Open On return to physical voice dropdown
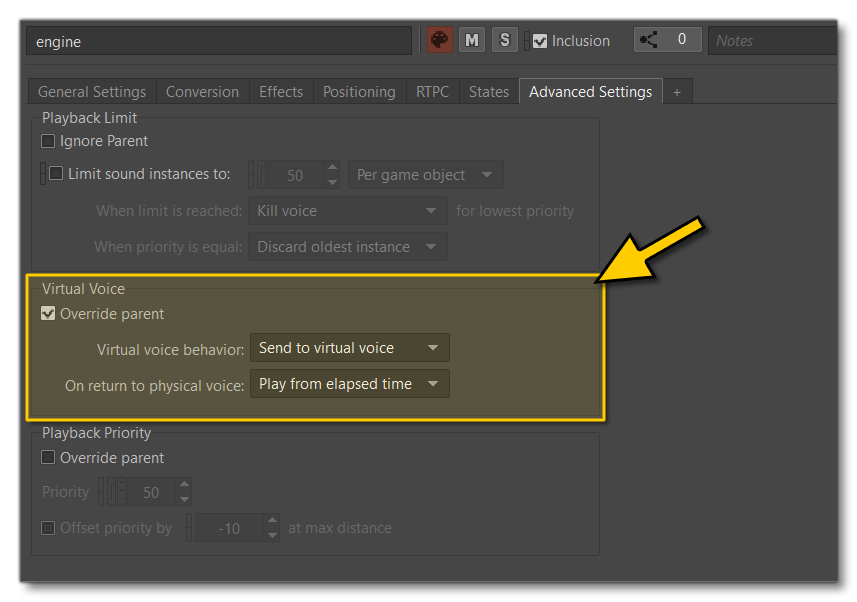 tap(349, 384)
